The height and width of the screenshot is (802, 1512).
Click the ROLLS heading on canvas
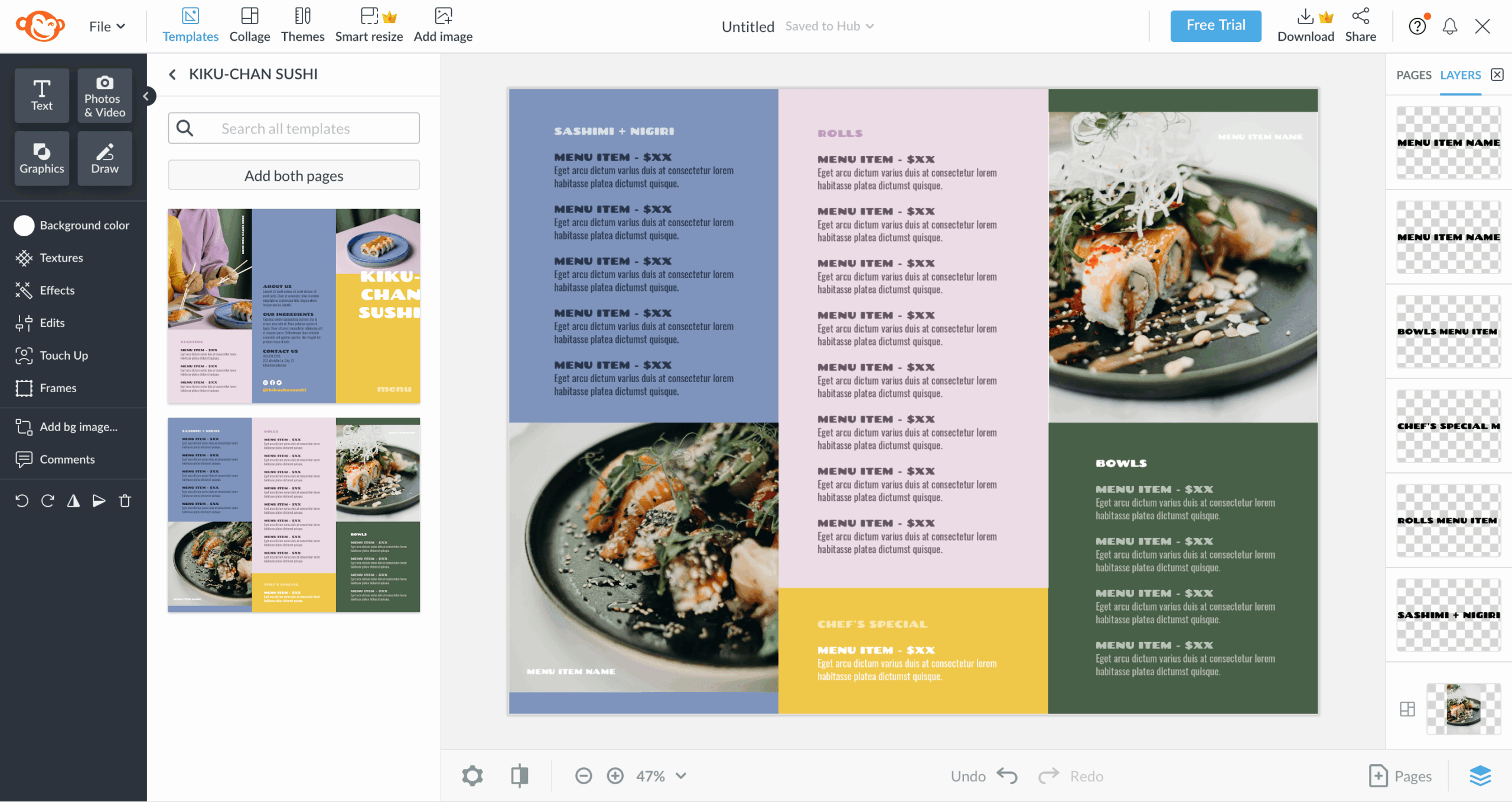[840, 133]
